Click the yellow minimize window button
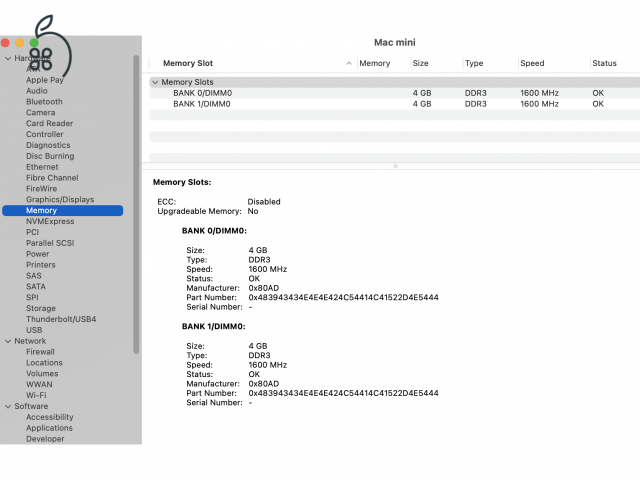Image resolution: width=640 pixels, height=480 pixels. (x=20, y=43)
